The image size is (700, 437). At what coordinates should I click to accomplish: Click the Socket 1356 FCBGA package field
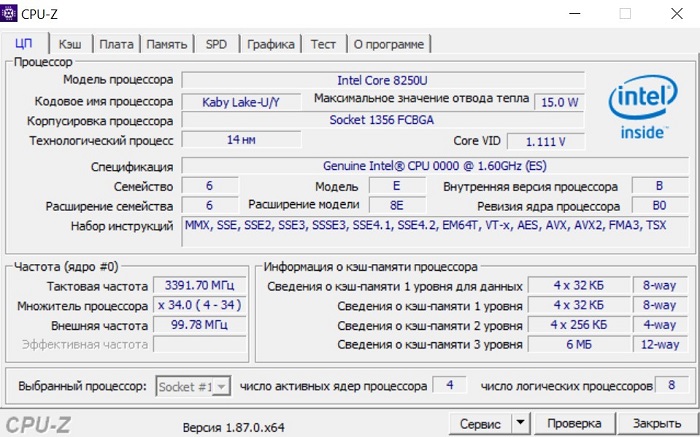coord(383,120)
